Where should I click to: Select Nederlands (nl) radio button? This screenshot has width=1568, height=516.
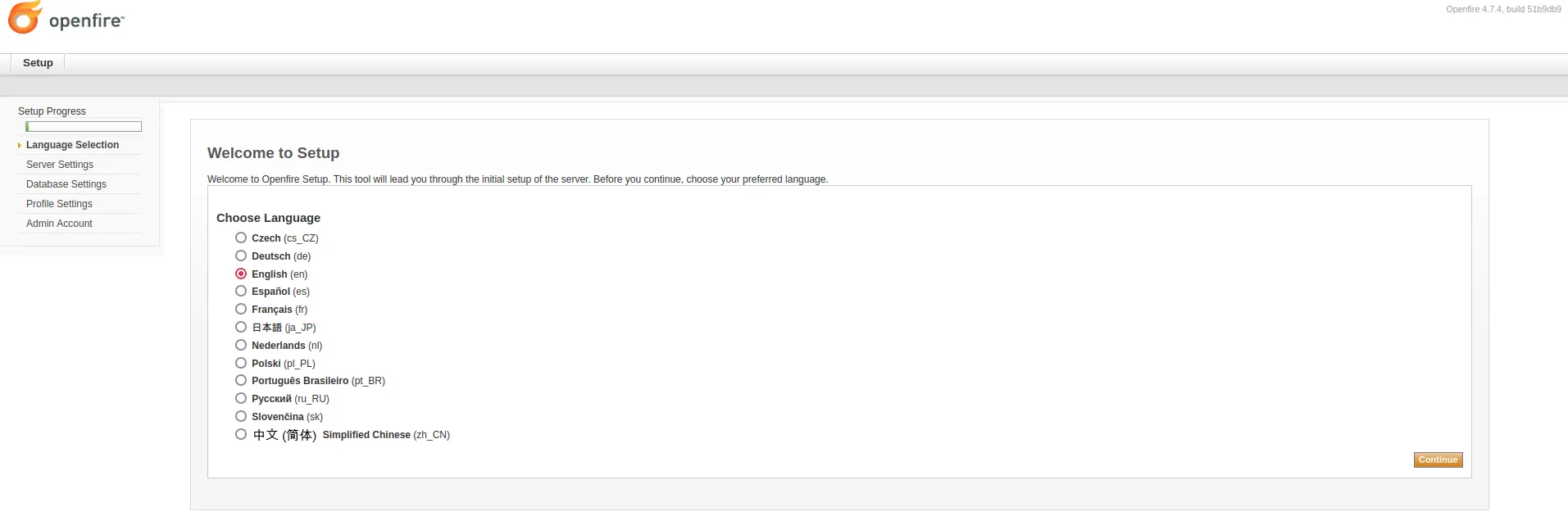click(241, 345)
